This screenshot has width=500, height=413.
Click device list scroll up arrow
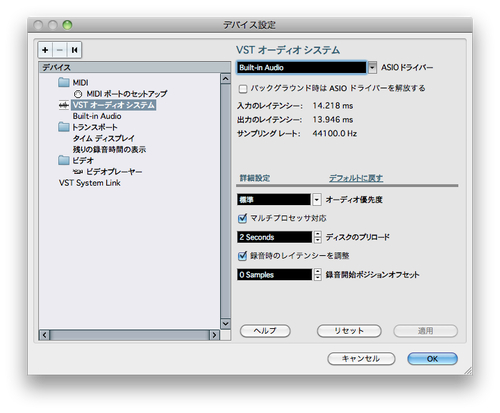(x=226, y=79)
